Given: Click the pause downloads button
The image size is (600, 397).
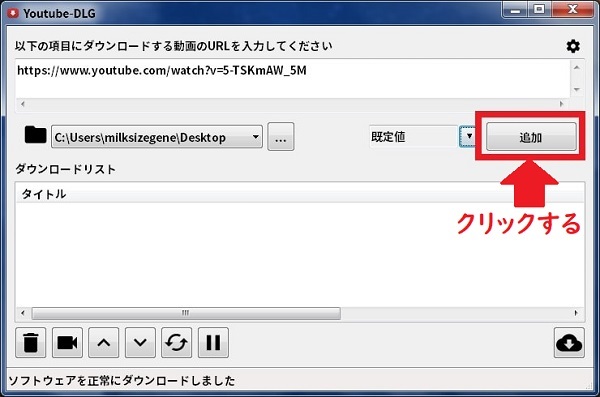Looking at the screenshot, I should click(x=213, y=342).
